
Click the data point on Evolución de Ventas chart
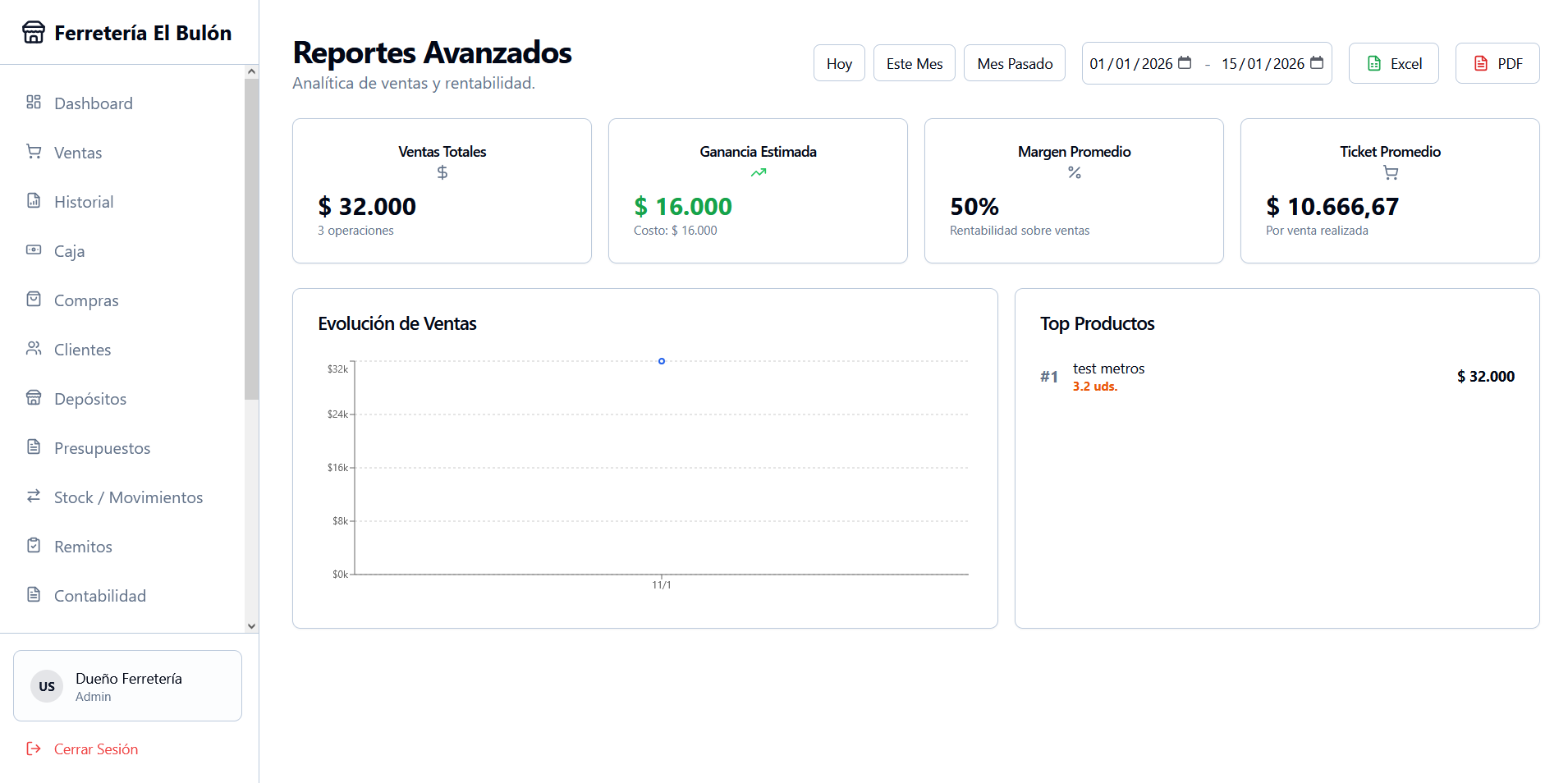(x=662, y=361)
